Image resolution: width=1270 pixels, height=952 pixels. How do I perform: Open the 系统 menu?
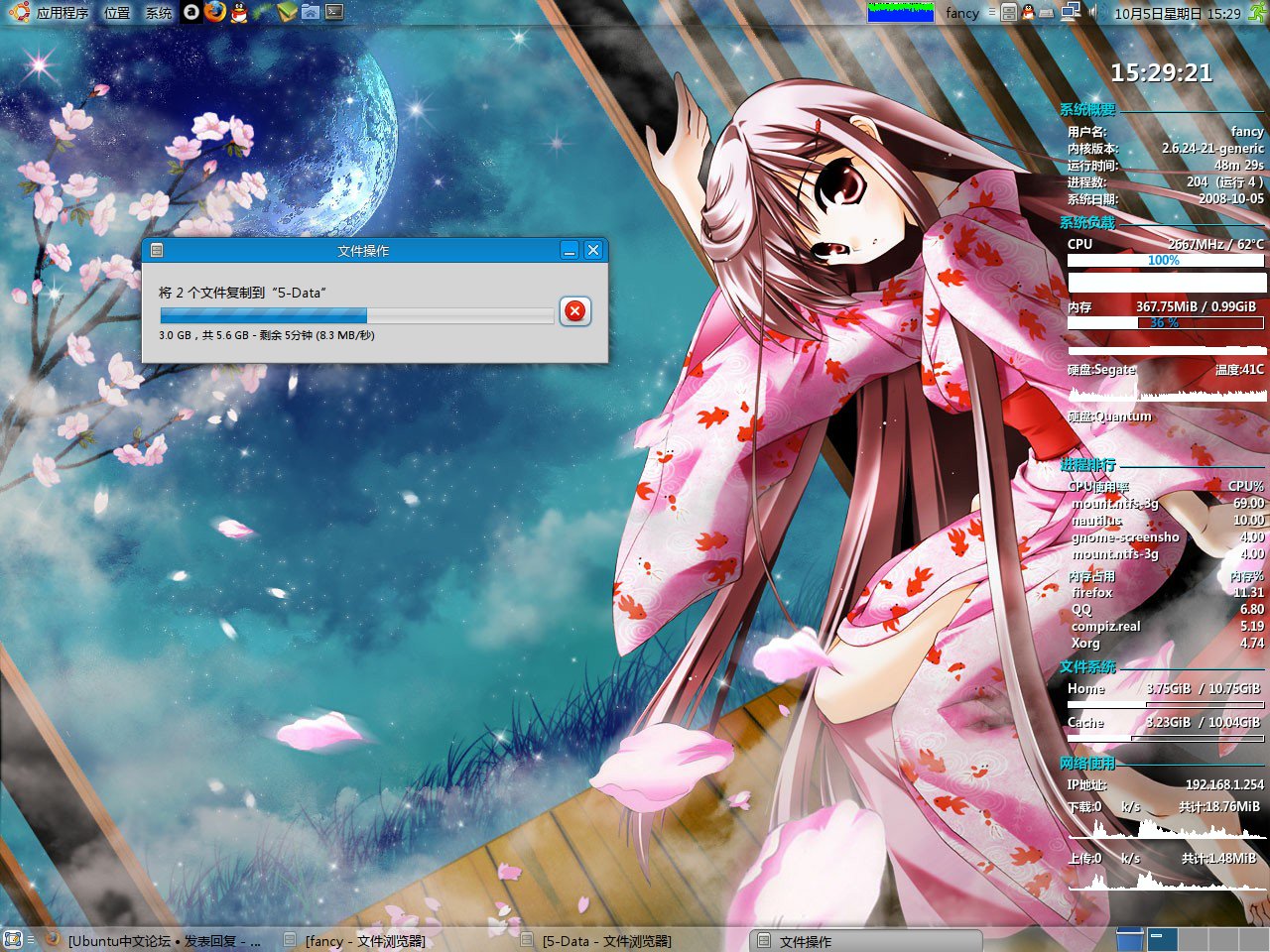pyautogui.click(x=159, y=13)
